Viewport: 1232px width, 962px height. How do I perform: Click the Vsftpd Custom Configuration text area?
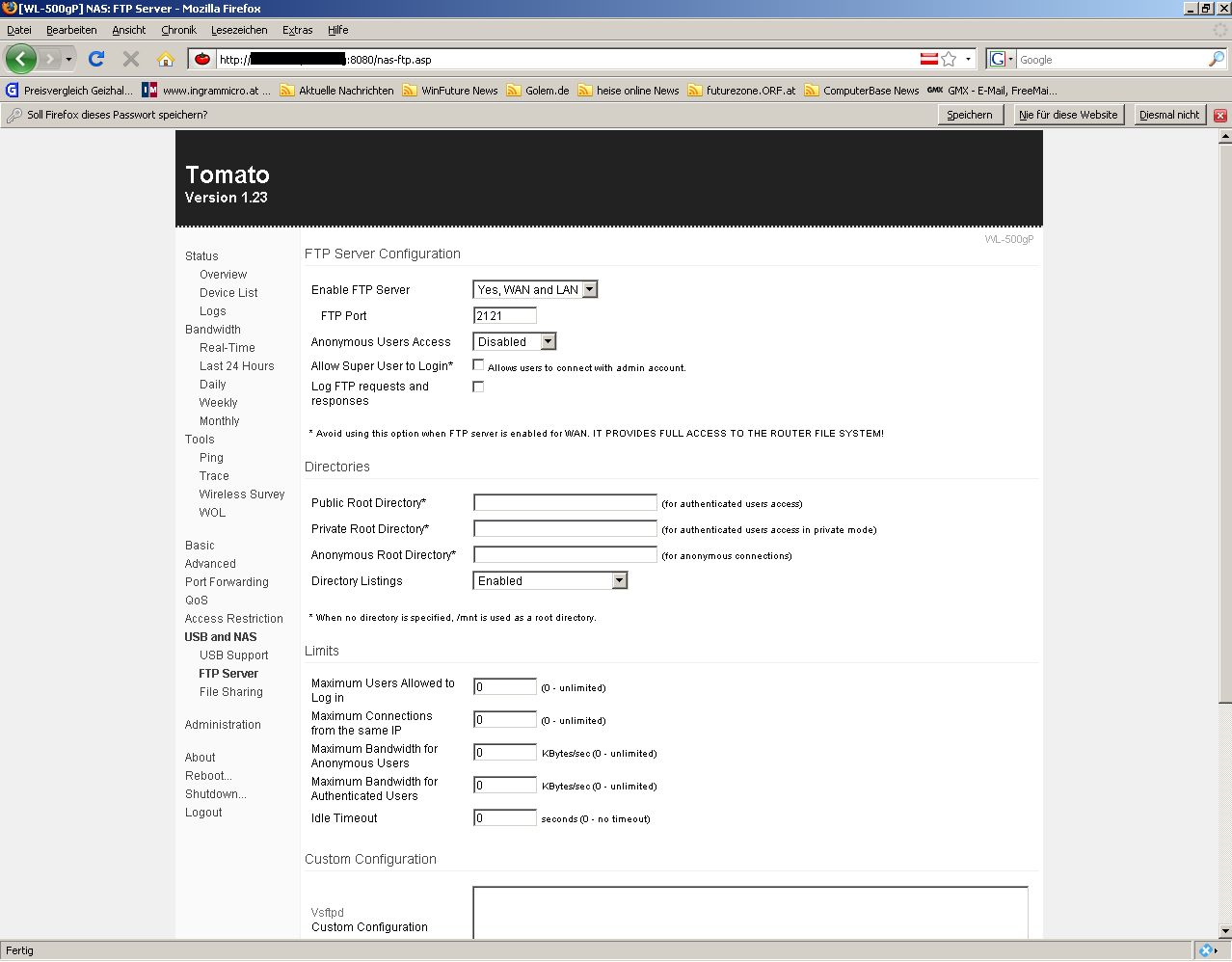point(750,912)
